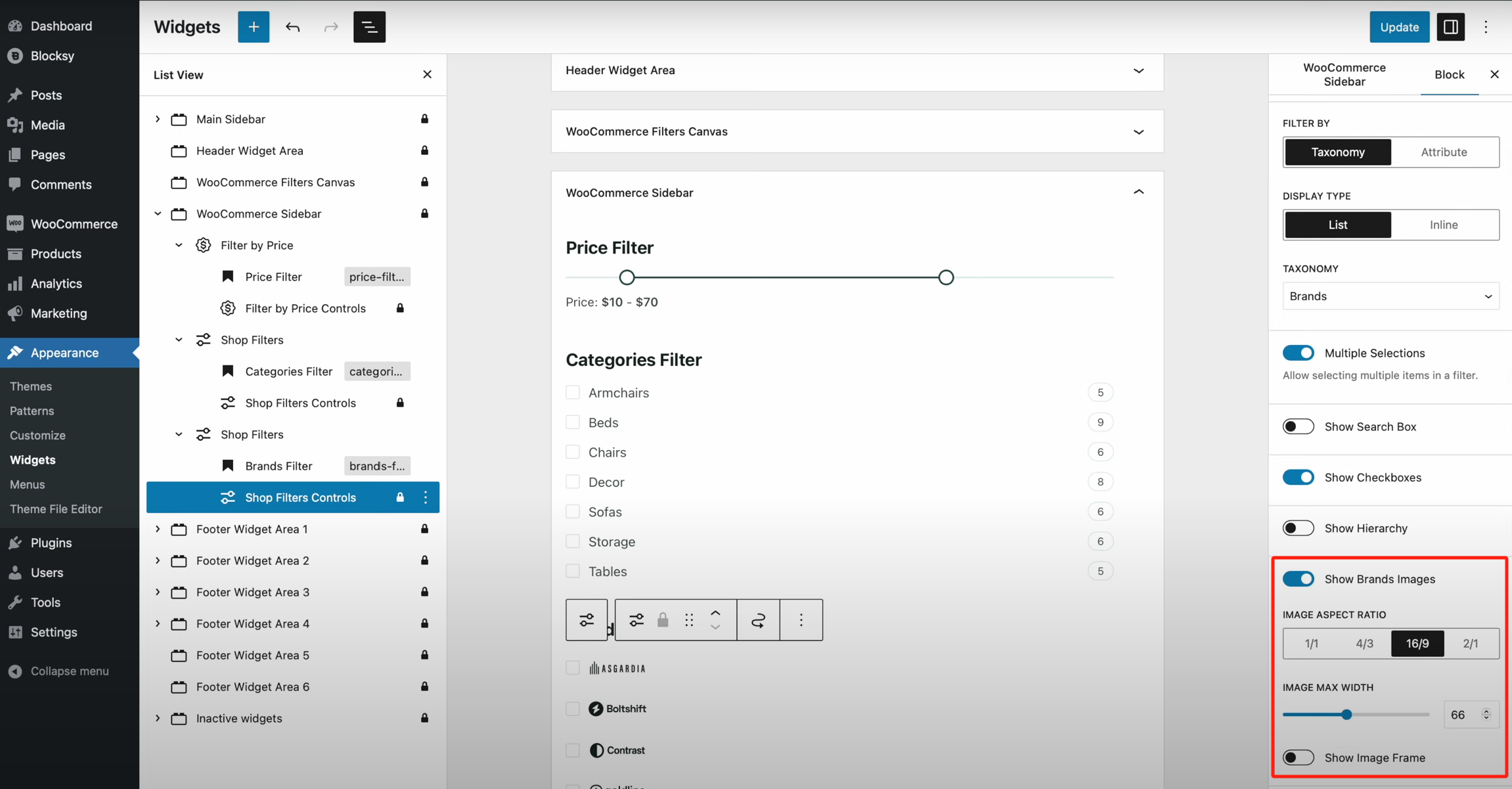Screen dimensions: 1512x789
Task: Click the Update button
Action: tap(1399, 27)
